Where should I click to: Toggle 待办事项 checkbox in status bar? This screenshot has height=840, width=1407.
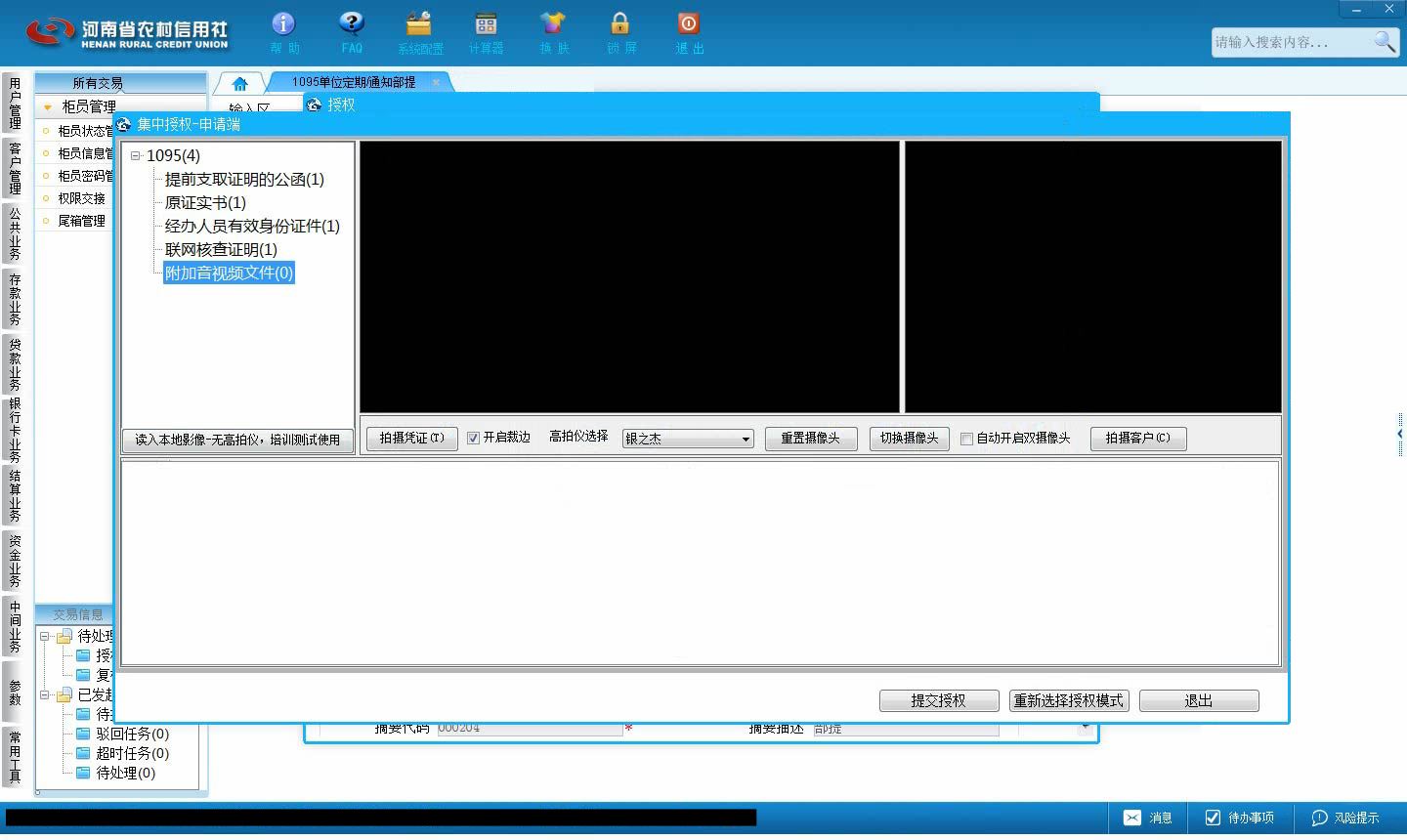click(1213, 818)
